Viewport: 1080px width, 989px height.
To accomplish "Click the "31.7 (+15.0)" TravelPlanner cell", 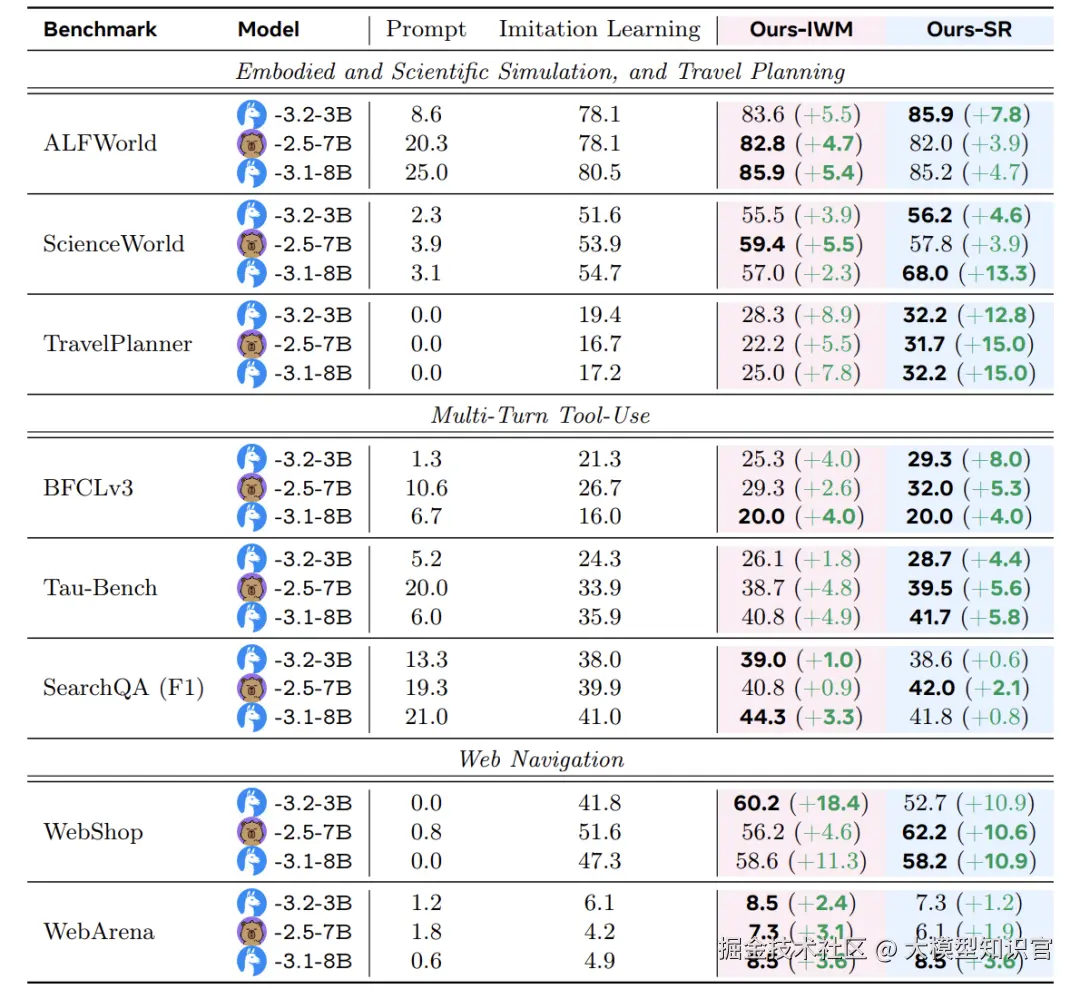I will coord(969,344).
